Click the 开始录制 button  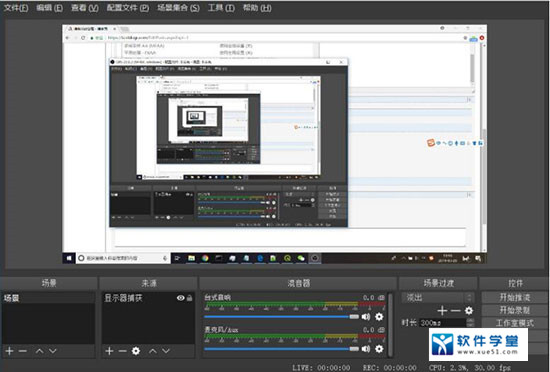click(515, 310)
